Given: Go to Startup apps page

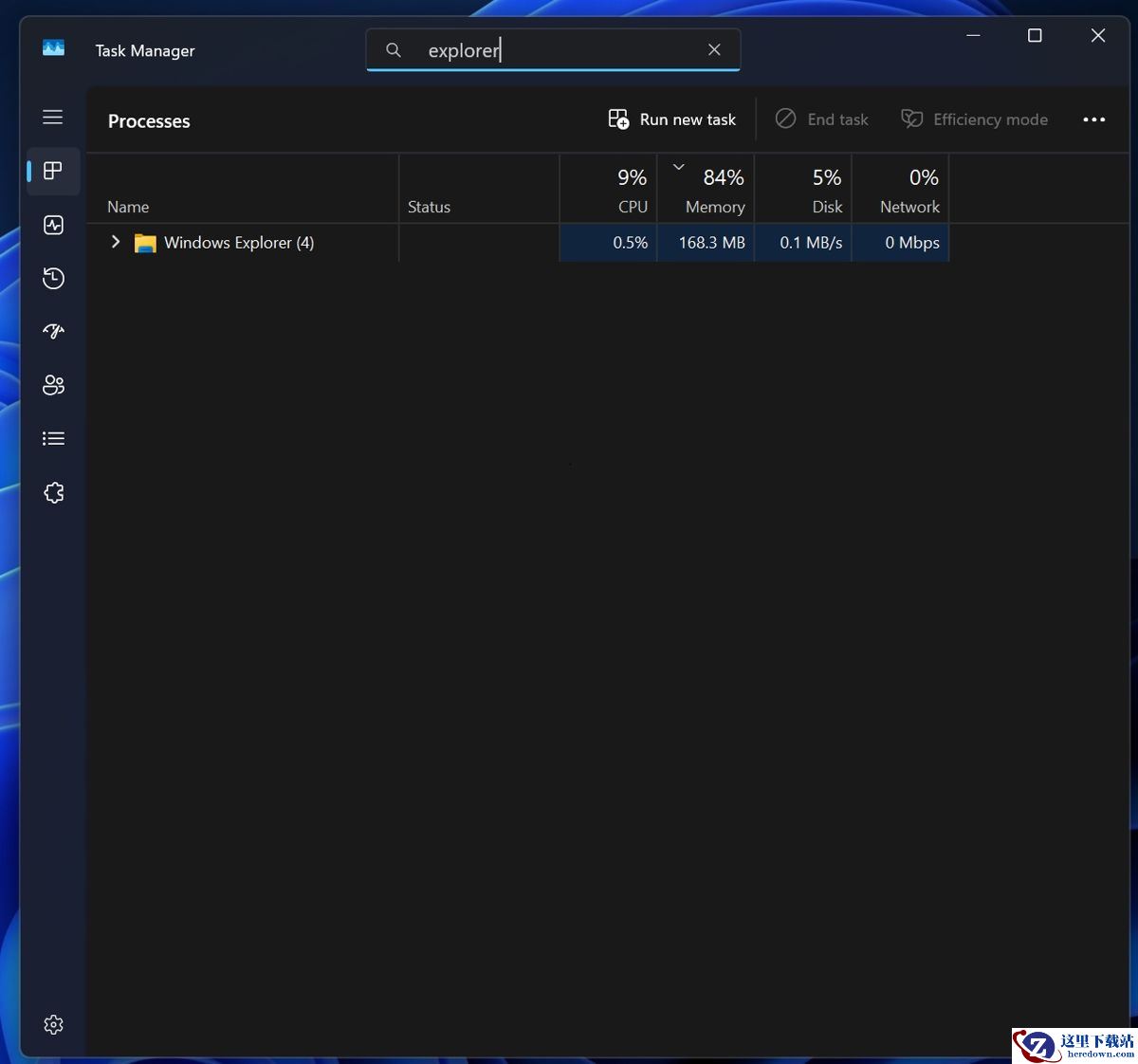Looking at the screenshot, I should tap(53, 331).
